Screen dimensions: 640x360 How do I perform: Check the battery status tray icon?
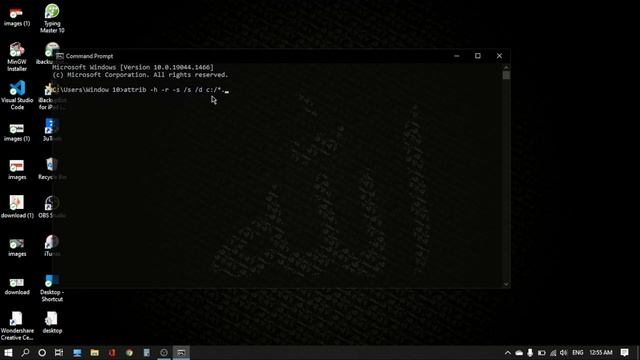pyautogui.click(x=541, y=353)
